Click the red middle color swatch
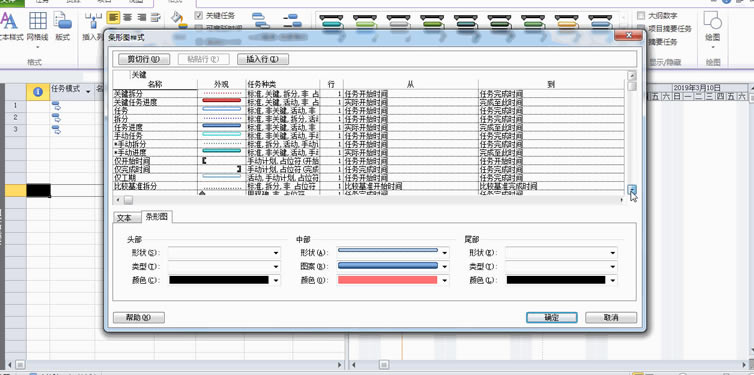The image size is (754, 375). tap(388, 280)
